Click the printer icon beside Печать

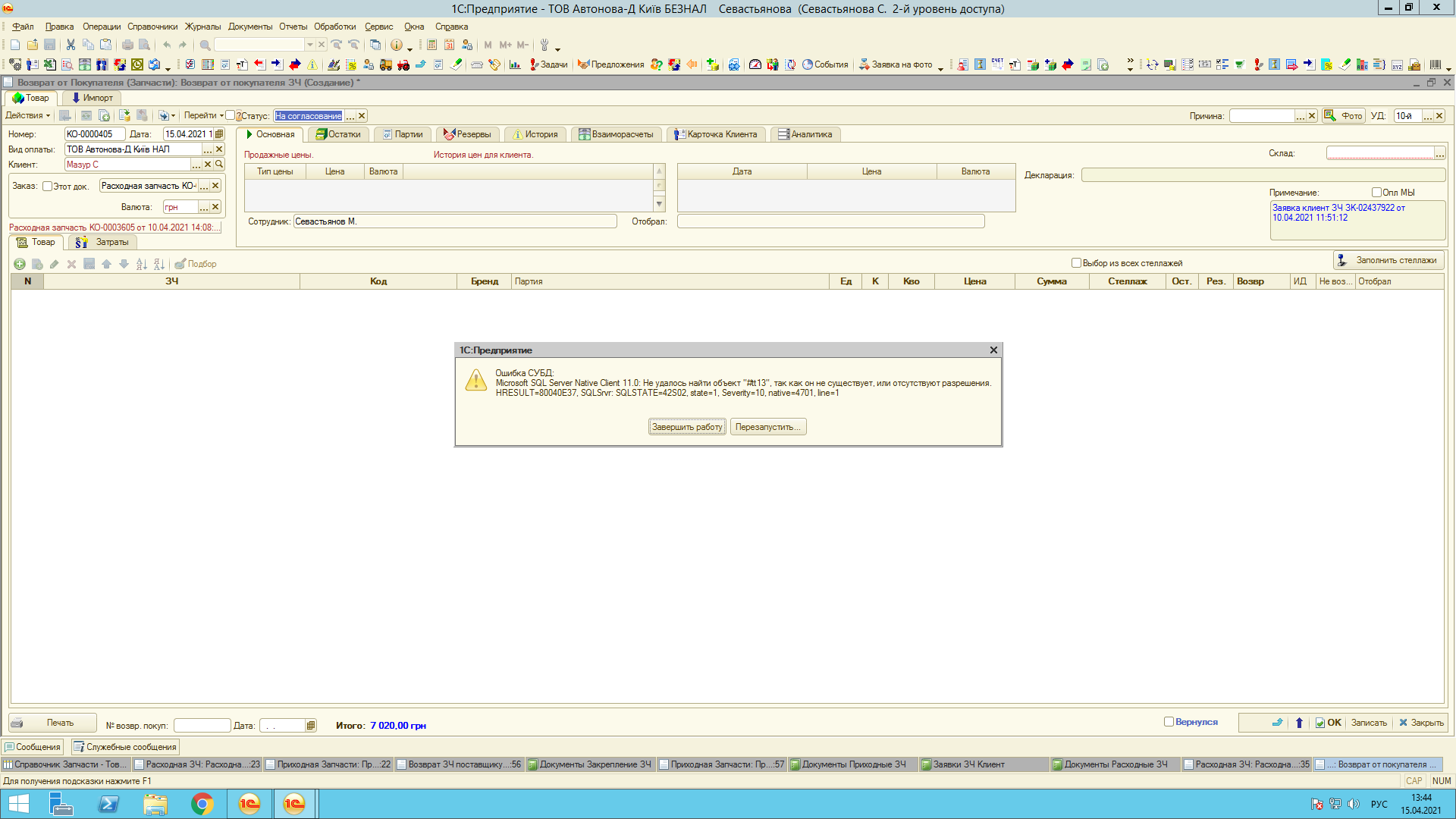(x=17, y=723)
